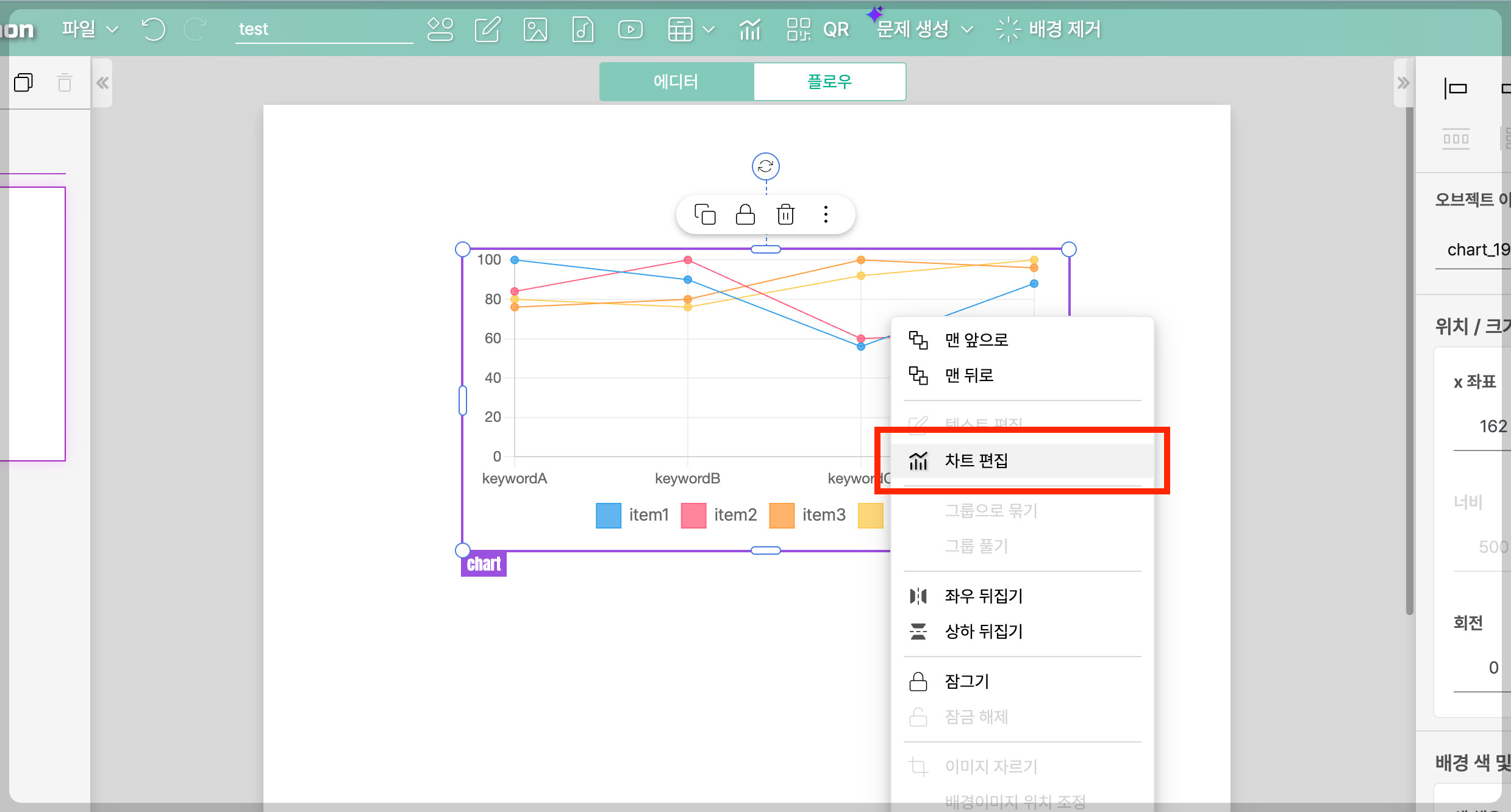Insert a video with the play icon

(x=630, y=29)
